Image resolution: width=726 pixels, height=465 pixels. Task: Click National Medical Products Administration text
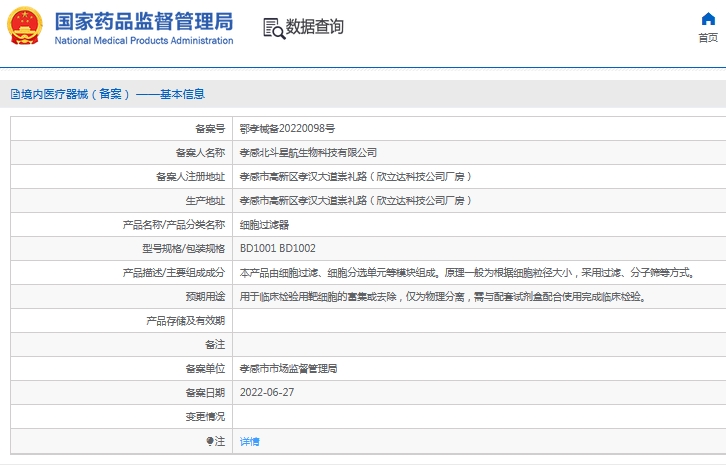[x=144, y=41]
